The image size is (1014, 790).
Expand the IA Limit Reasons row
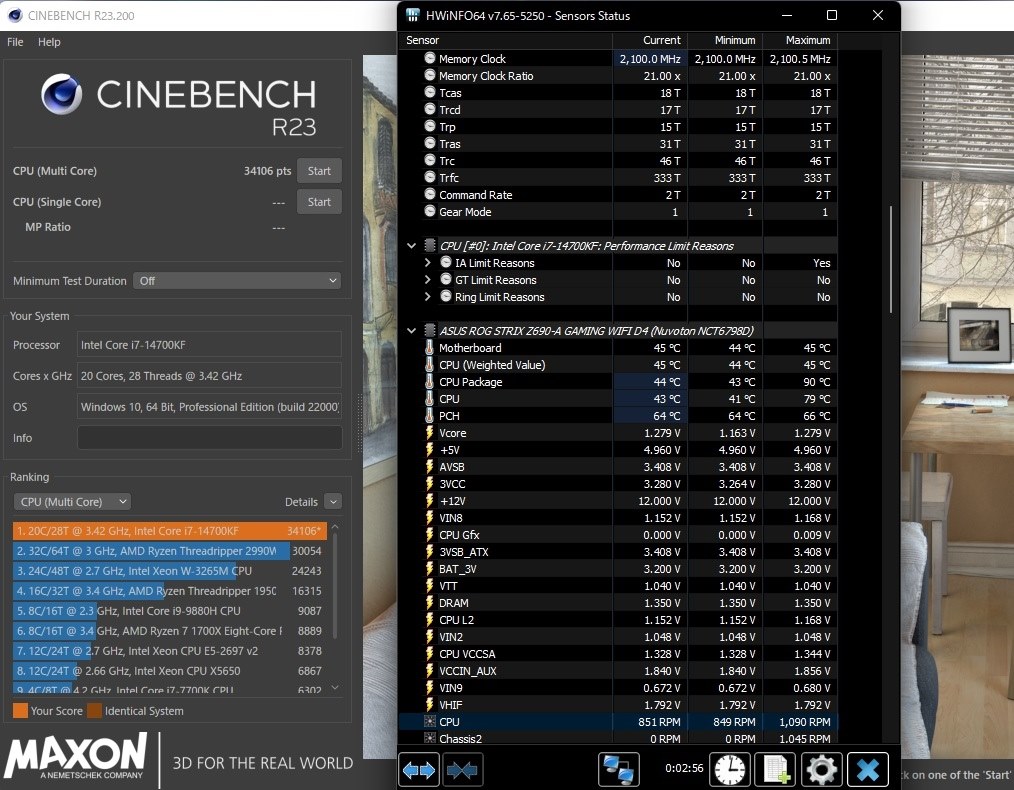pos(427,262)
